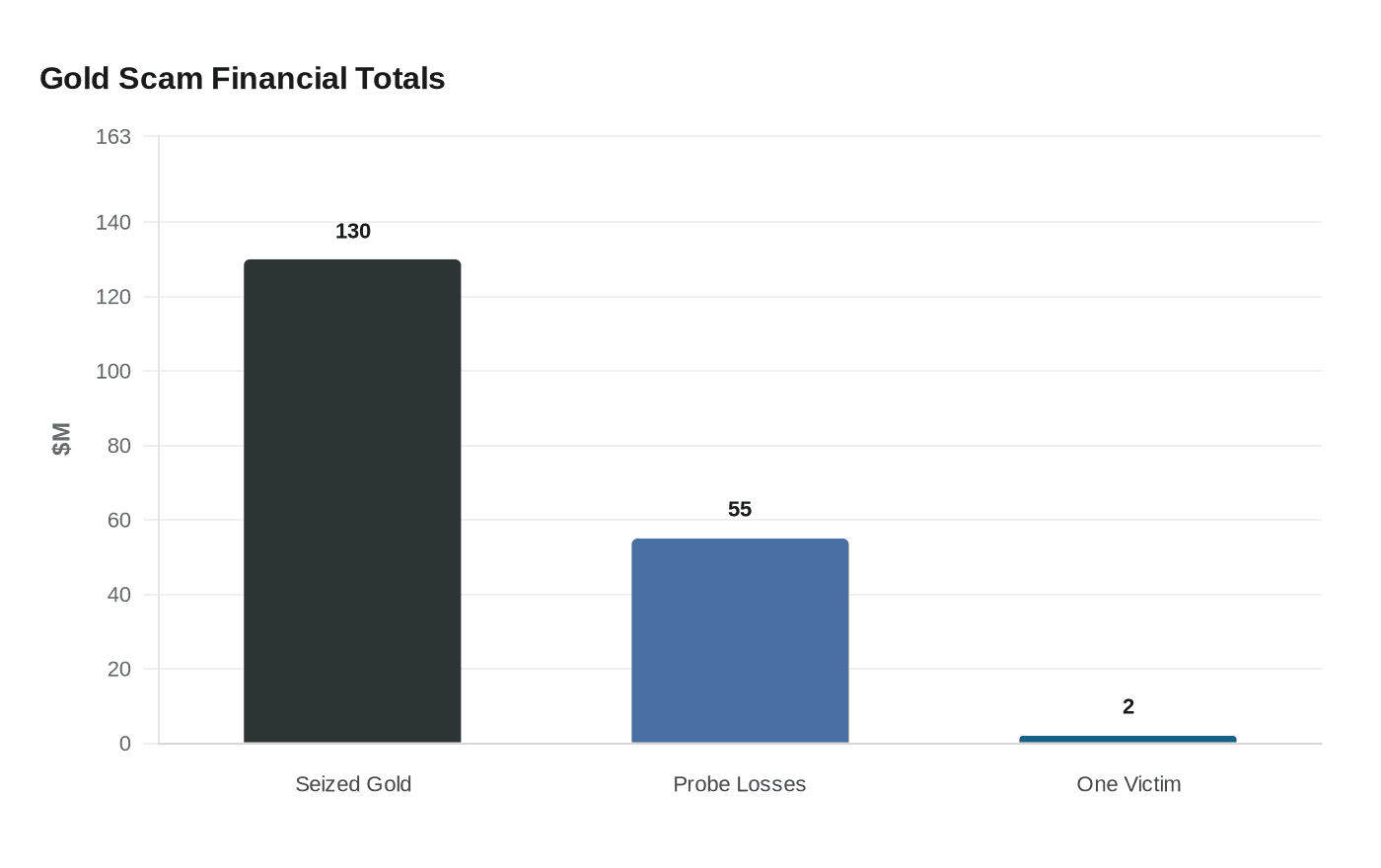The width and height of the screenshot is (1381, 868).
Task: Select the 100 y-axis tick label
Action: click(113, 372)
